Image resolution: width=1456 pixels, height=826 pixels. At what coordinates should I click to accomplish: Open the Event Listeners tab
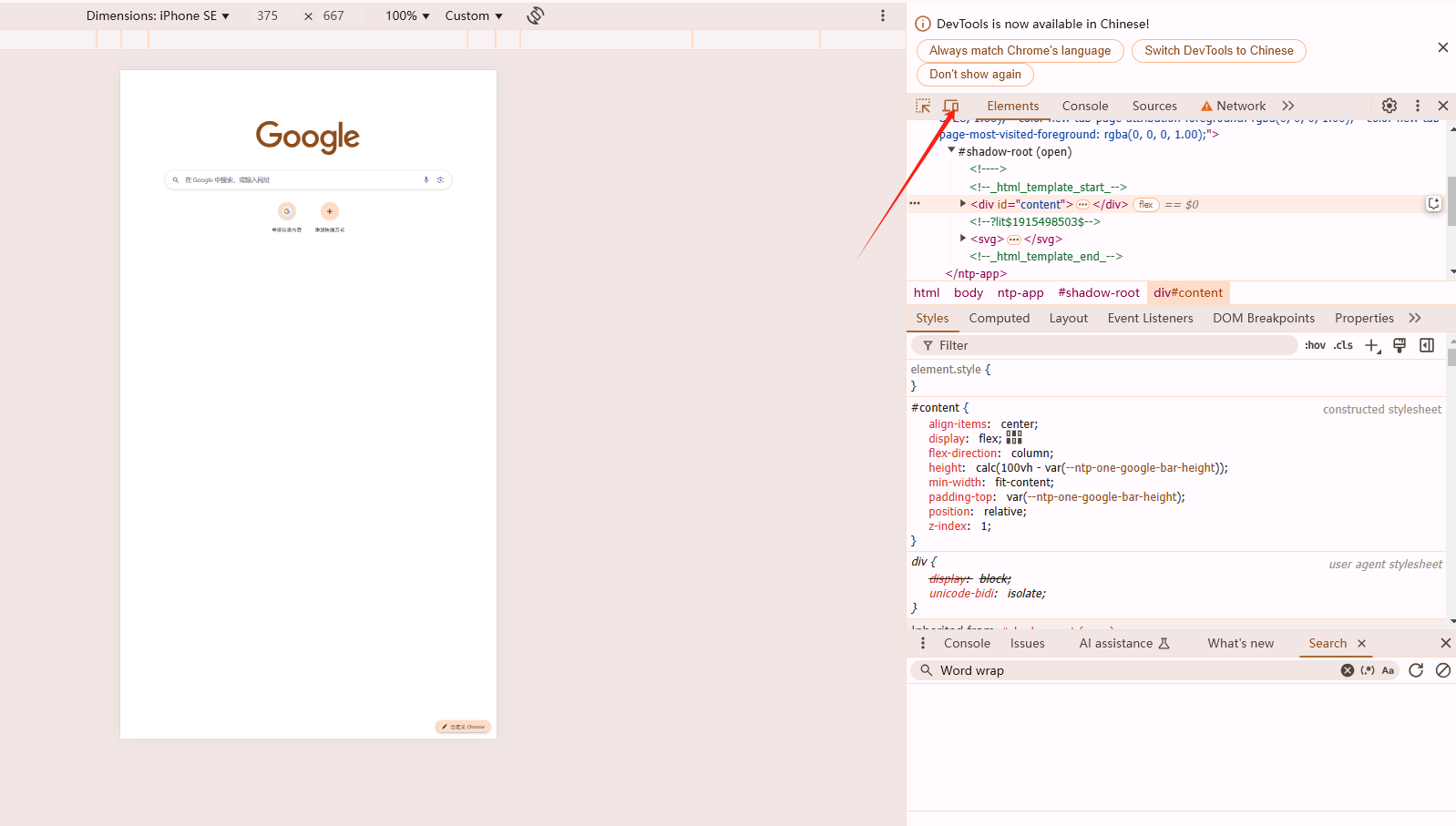tap(1150, 318)
